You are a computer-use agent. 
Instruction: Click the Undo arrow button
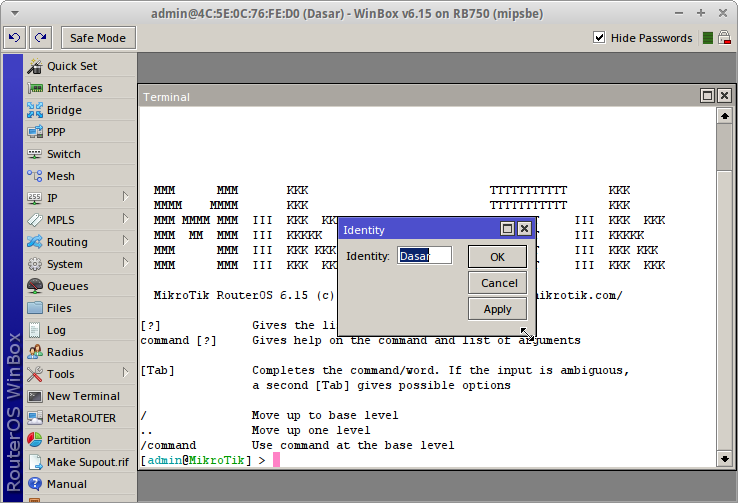15,38
